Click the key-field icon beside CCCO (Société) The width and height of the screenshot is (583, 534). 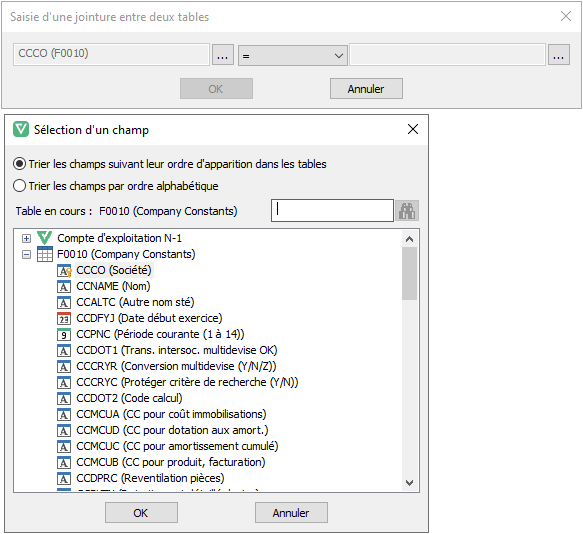[x=64, y=271]
